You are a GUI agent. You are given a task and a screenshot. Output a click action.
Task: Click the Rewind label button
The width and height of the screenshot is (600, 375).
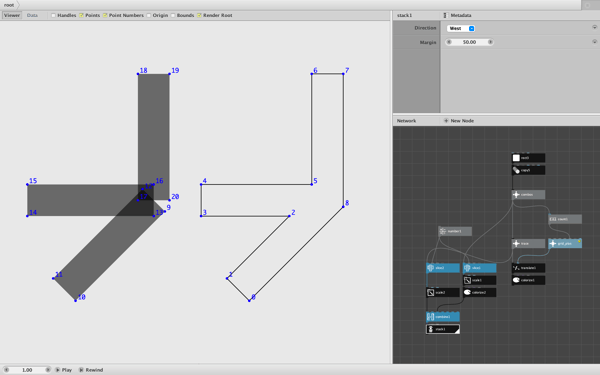[x=94, y=370]
